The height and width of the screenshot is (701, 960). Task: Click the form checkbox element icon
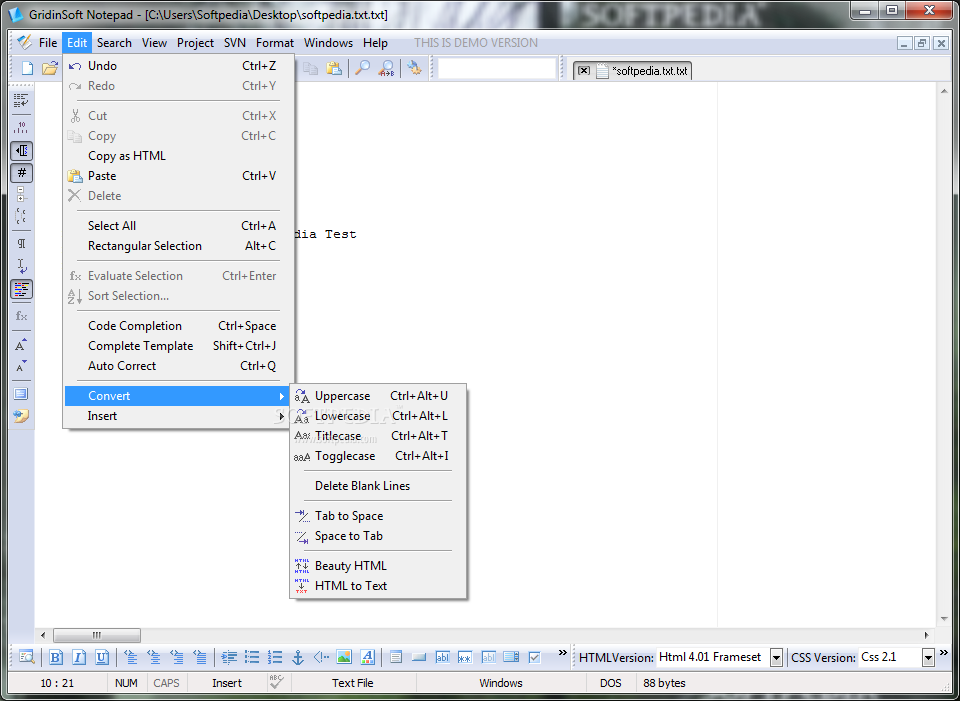tap(534, 658)
